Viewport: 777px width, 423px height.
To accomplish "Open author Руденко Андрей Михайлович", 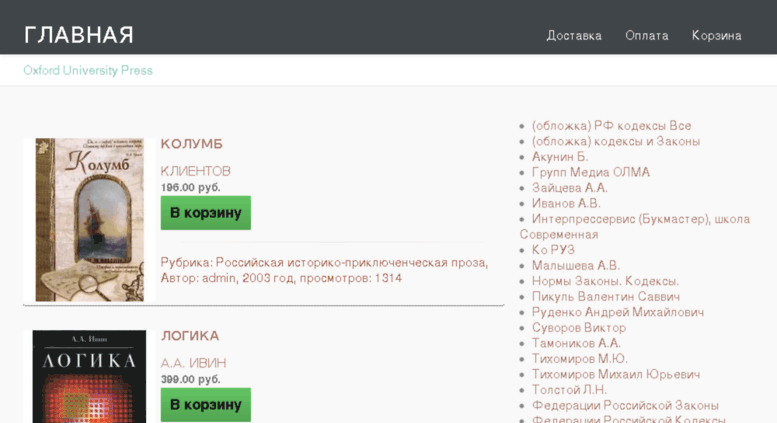I will (x=618, y=312).
